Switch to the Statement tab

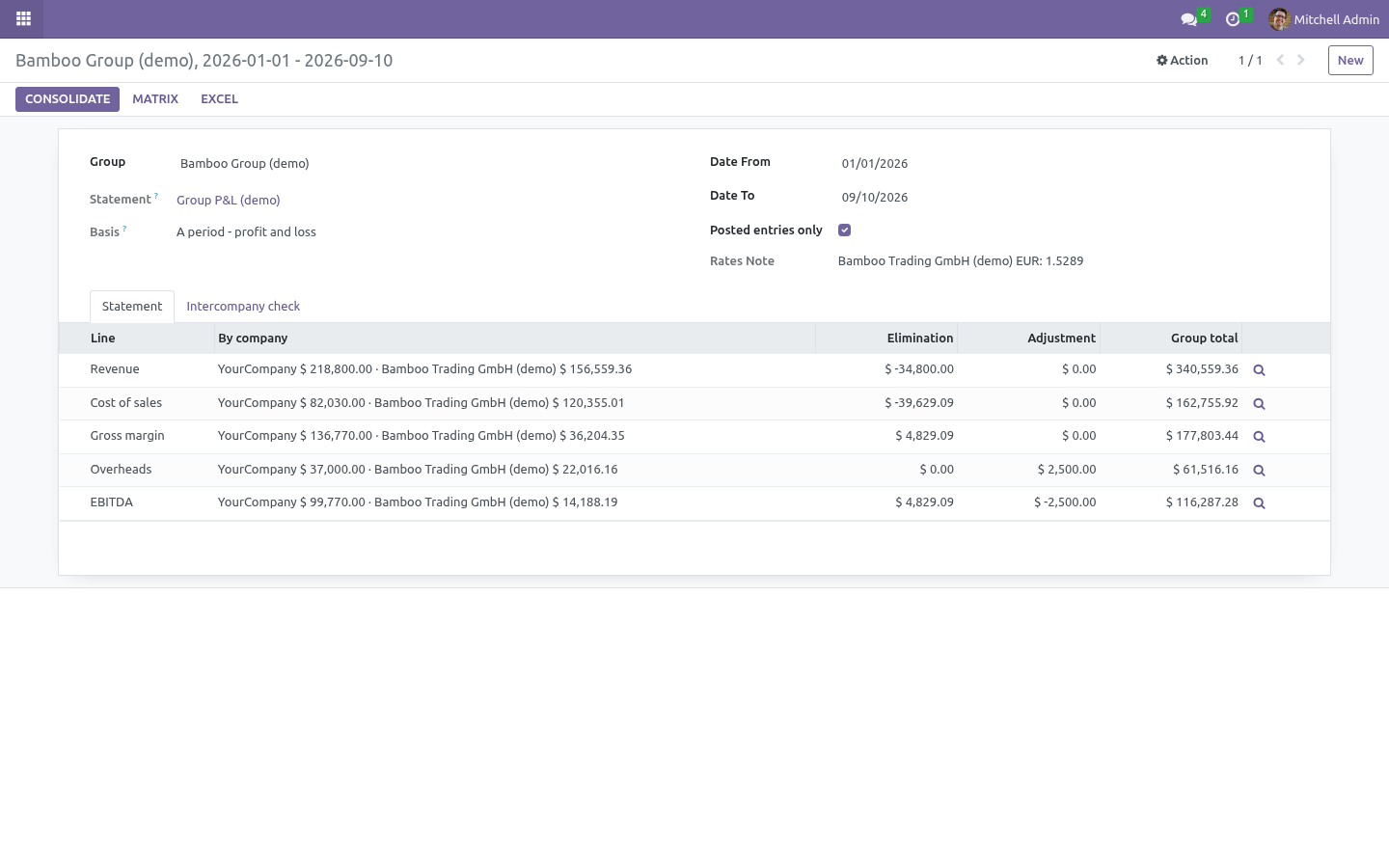point(132,307)
